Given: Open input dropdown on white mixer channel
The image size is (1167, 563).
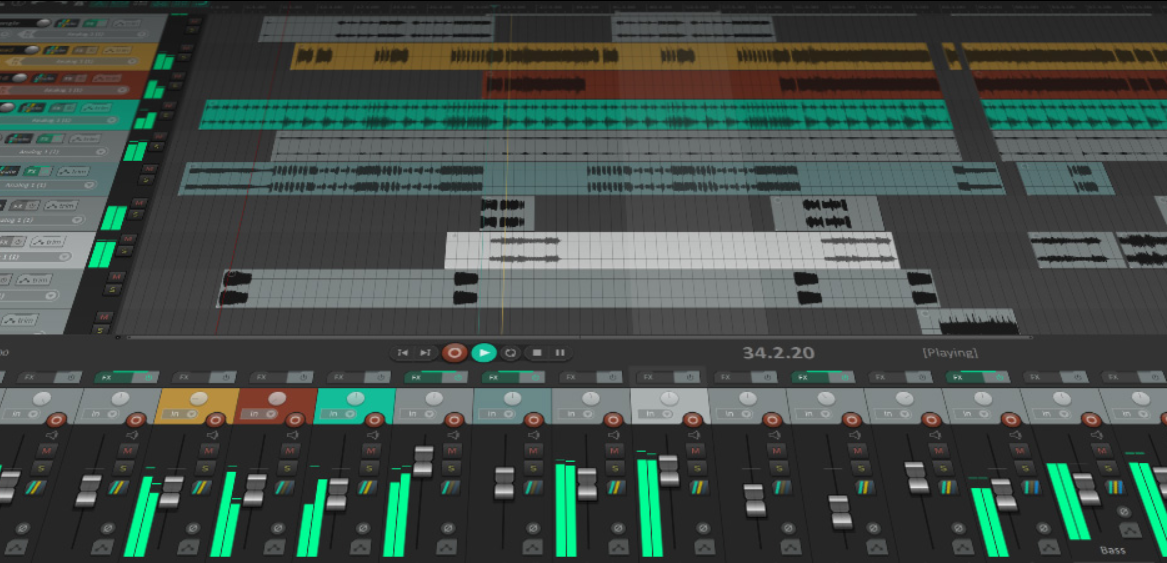Looking at the screenshot, I should [x=655, y=413].
